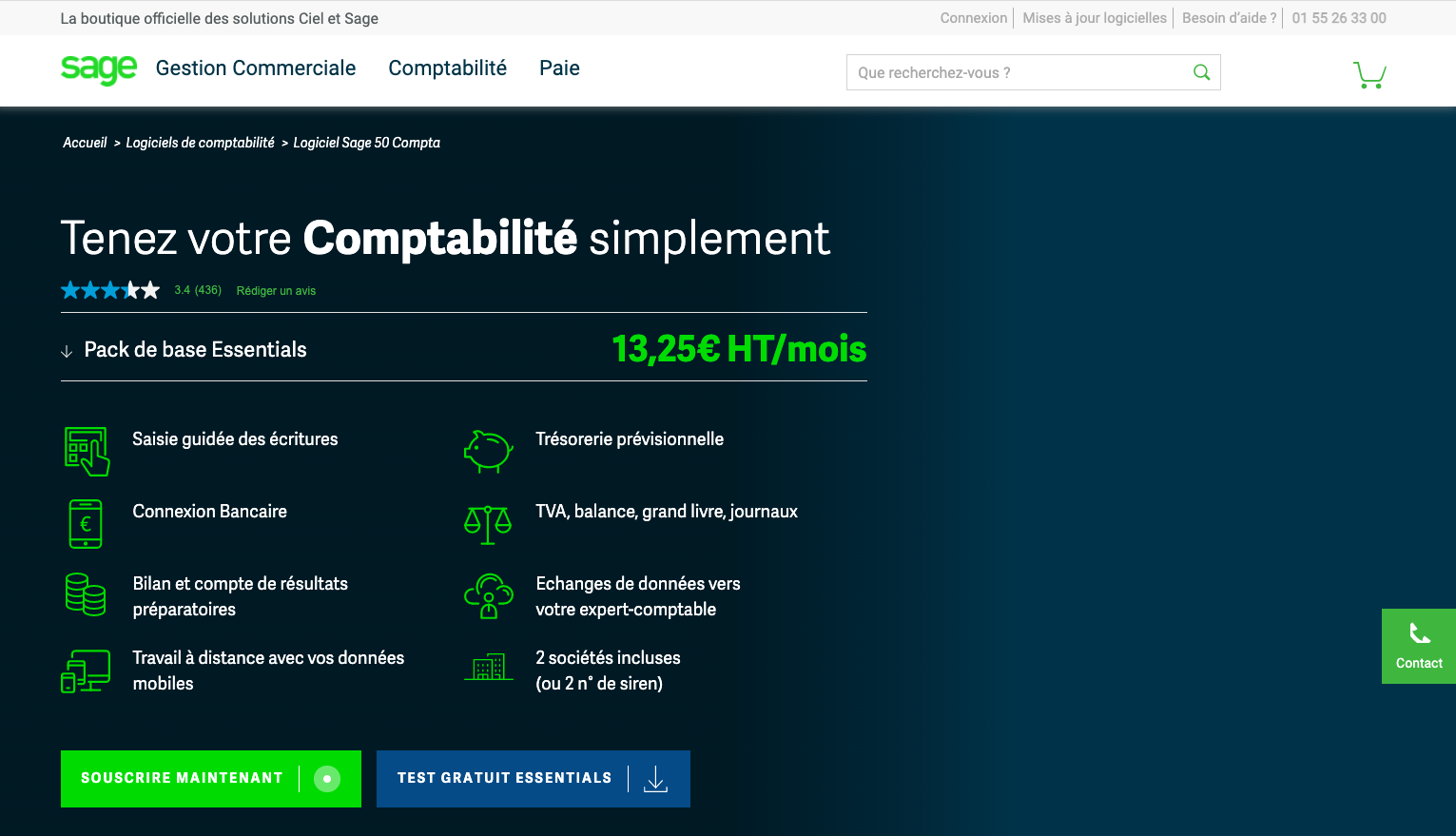The image size is (1456, 836).
Task: Click 2 sociétés incluses text
Action: [608, 671]
